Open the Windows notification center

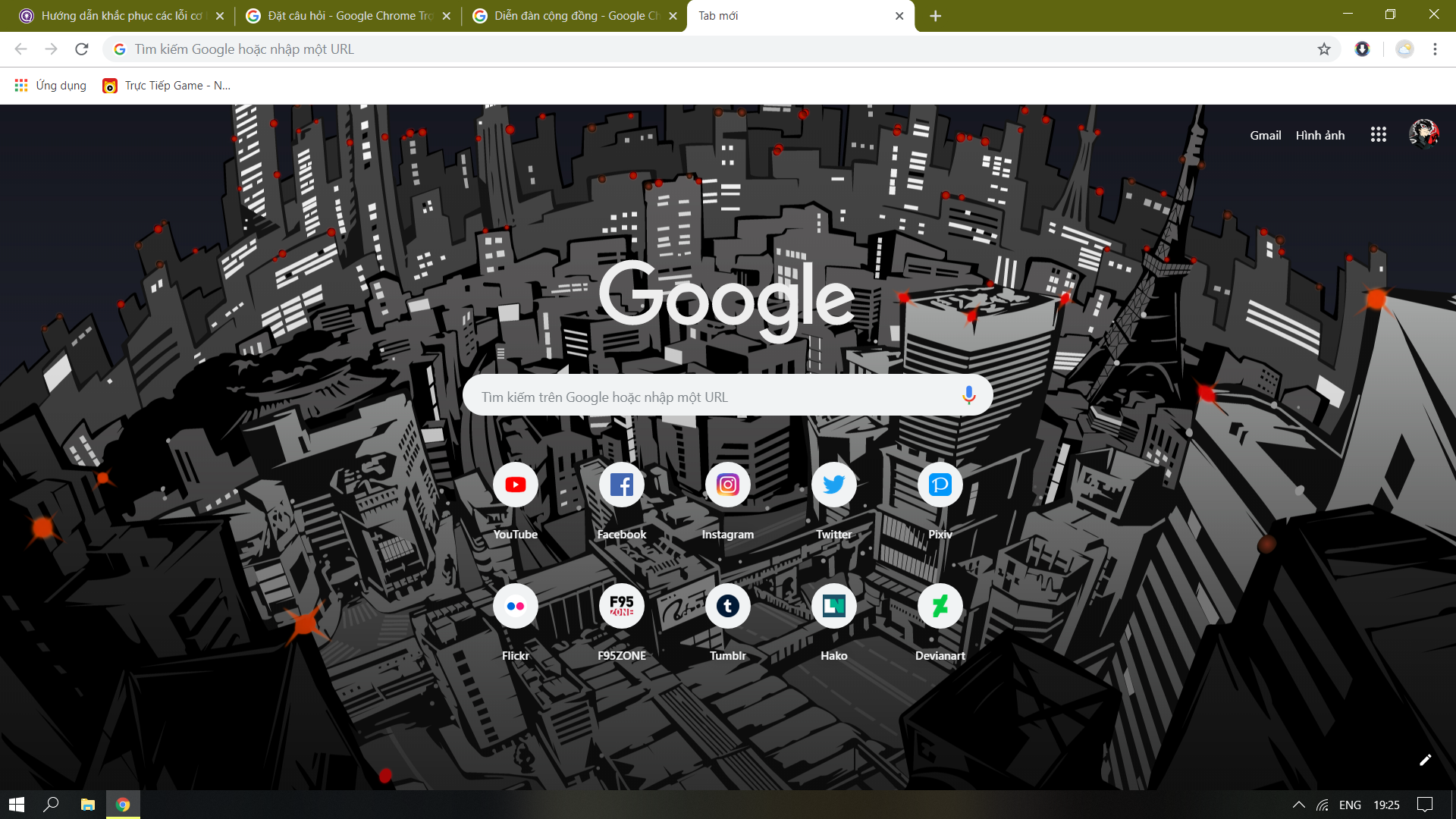click(x=1425, y=805)
